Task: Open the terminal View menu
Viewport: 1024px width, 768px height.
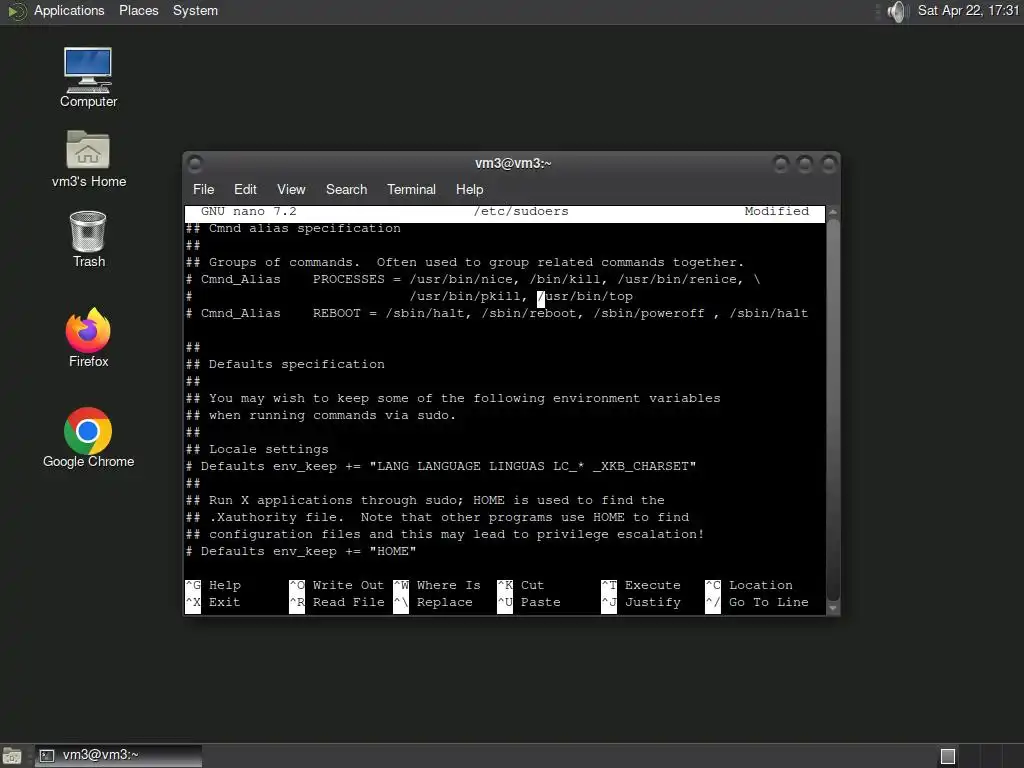Action: (x=291, y=189)
